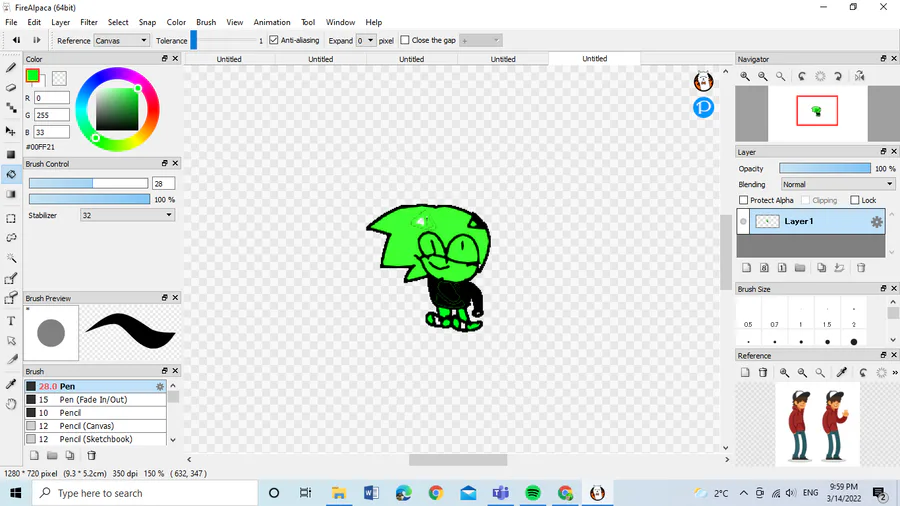This screenshot has width=900, height=506.
Task: Enable Close the gap checkbox
Action: pyautogui.click(x=405, y=40)
